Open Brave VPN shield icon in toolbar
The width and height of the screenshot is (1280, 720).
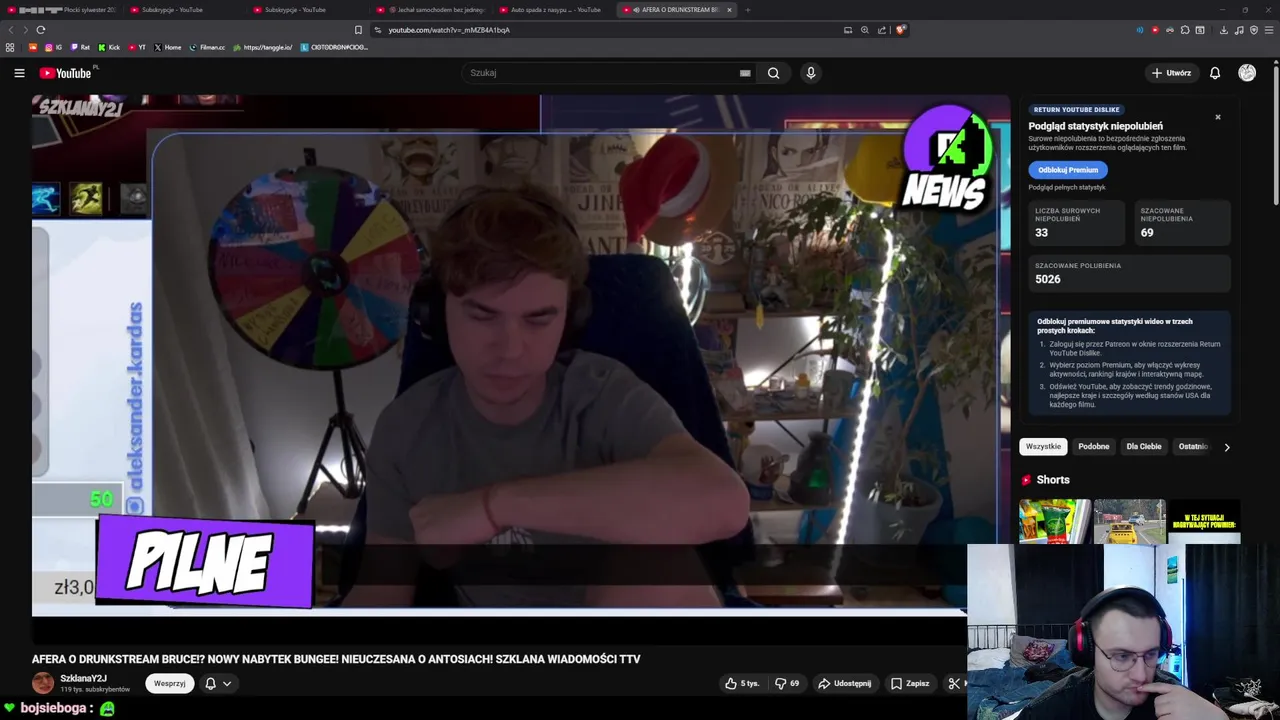tap(1254, 30)
